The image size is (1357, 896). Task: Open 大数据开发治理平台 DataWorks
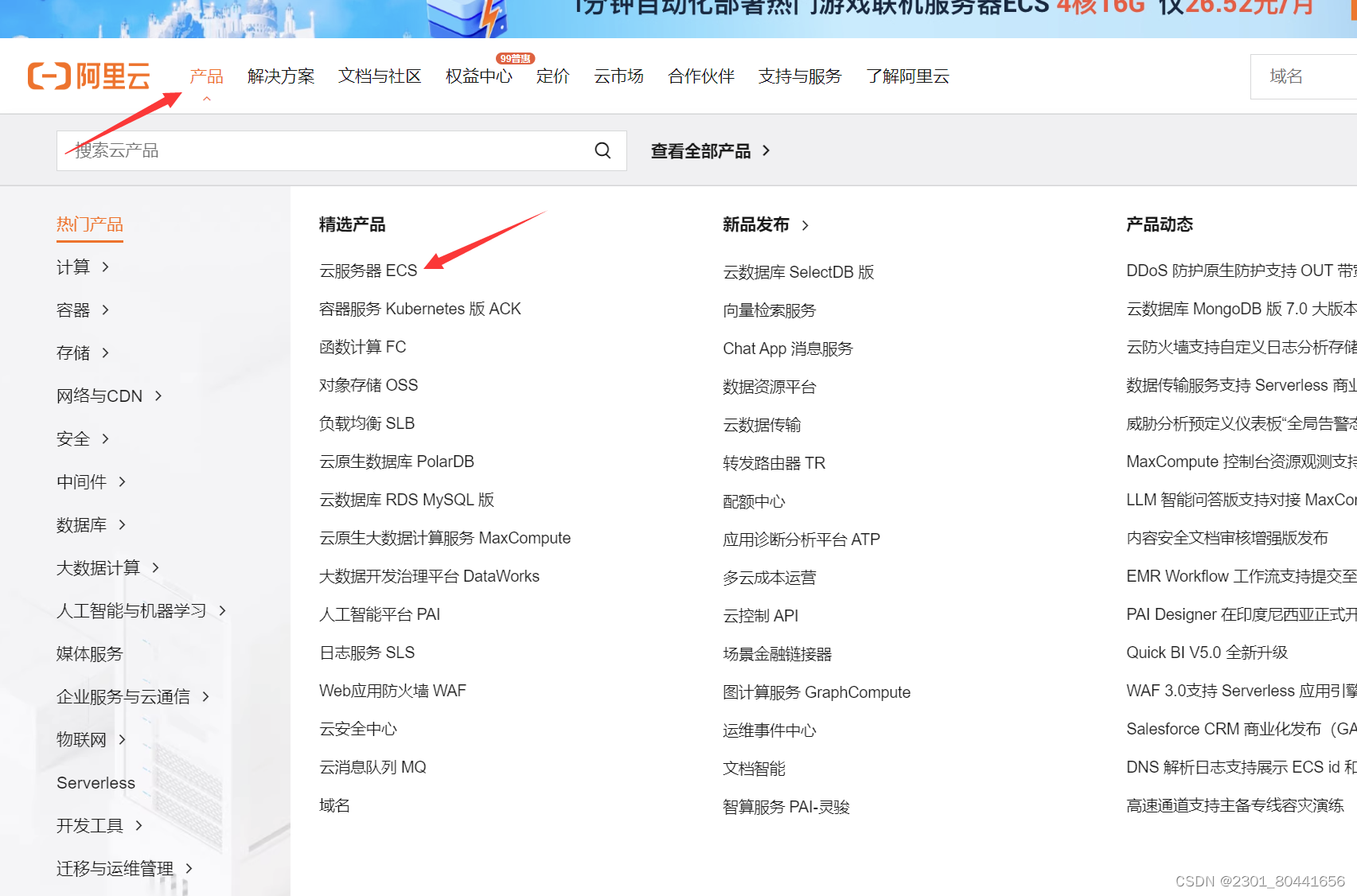[429, 576]
